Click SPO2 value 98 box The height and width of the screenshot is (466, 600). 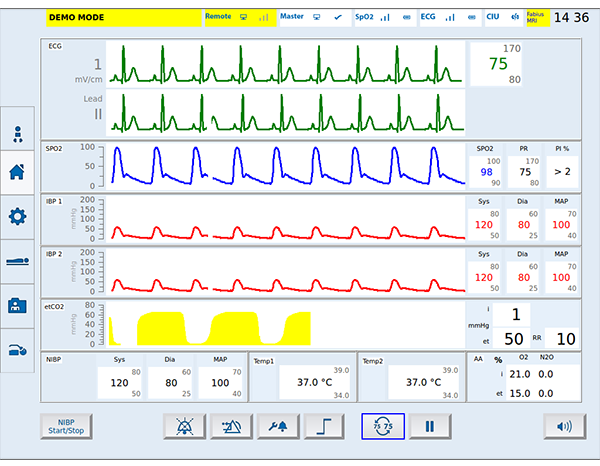(x=487, y=171)
